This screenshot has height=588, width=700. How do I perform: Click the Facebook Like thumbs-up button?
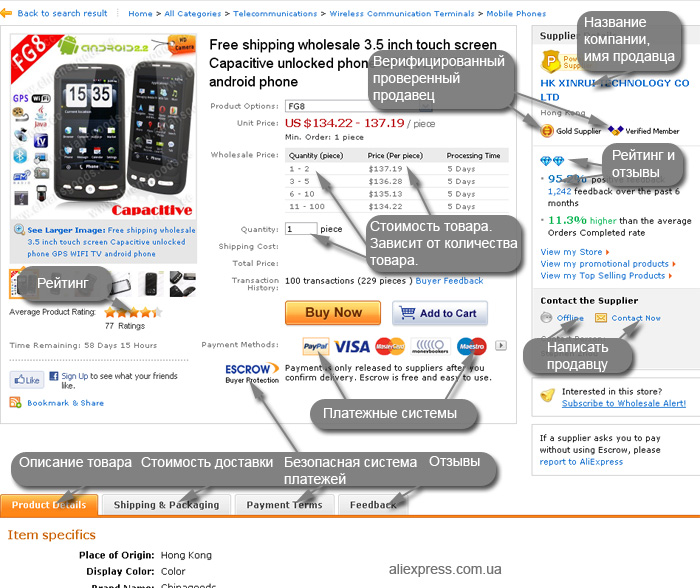click(27, 380)
